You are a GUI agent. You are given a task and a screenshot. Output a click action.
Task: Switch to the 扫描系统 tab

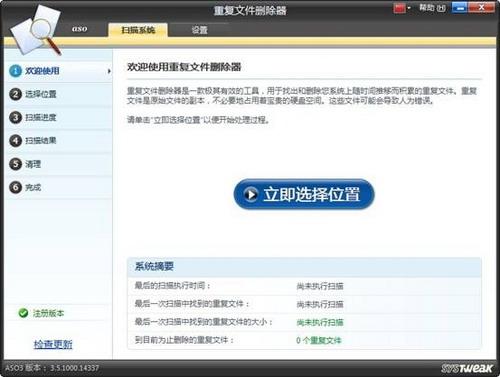pyautogui.click(x=138, y=30)
